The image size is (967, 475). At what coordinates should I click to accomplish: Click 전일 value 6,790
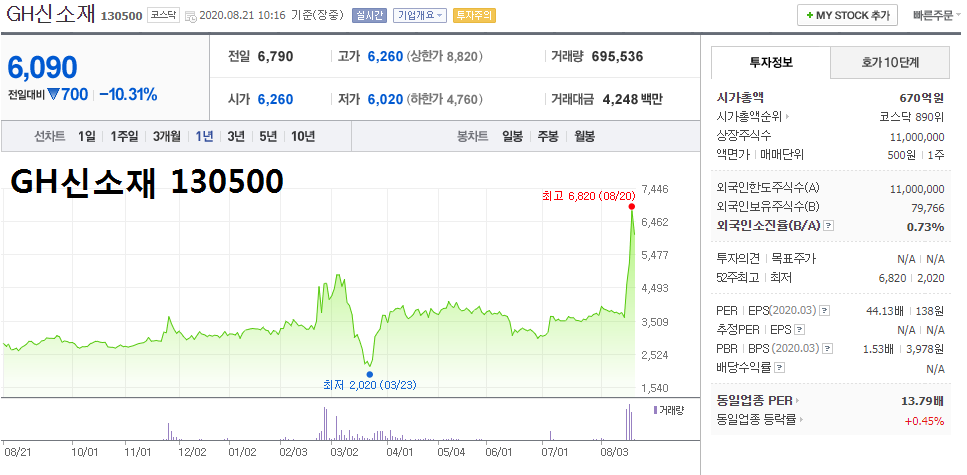point(276,57)
